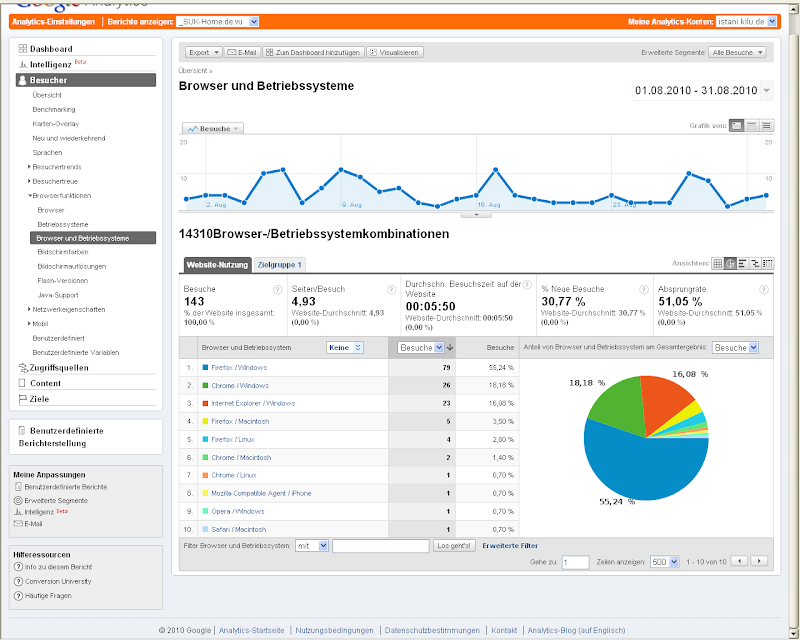Click the filter text input field
Viewport: 800px width, 640px height.
[380, 545]
